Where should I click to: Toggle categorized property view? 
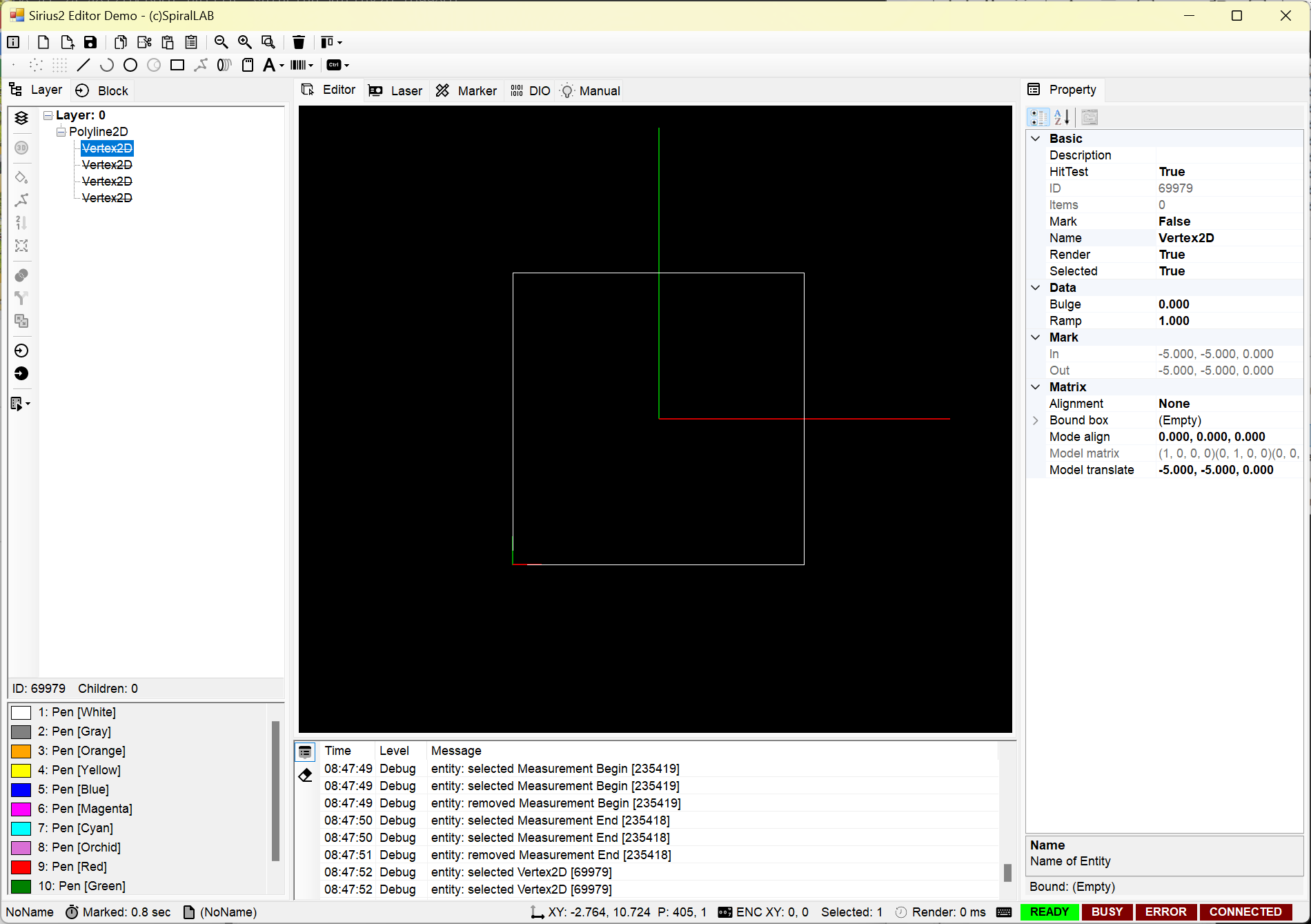[1038, 117]
